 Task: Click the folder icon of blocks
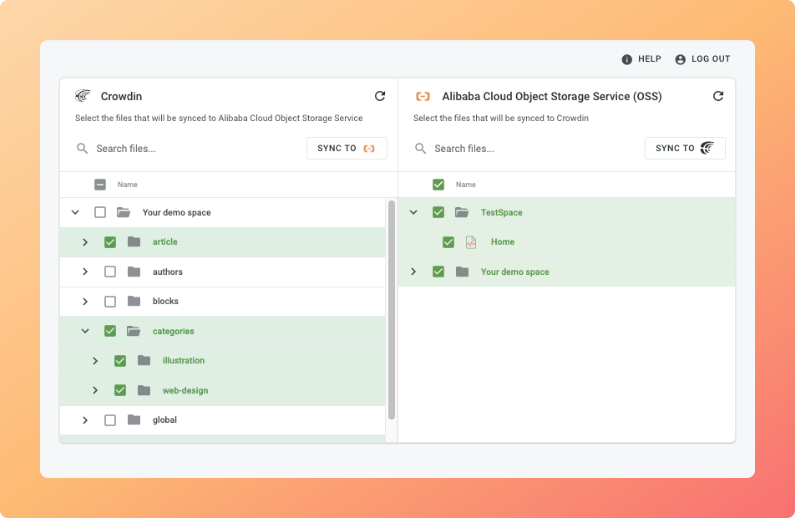tap(134, 301)
